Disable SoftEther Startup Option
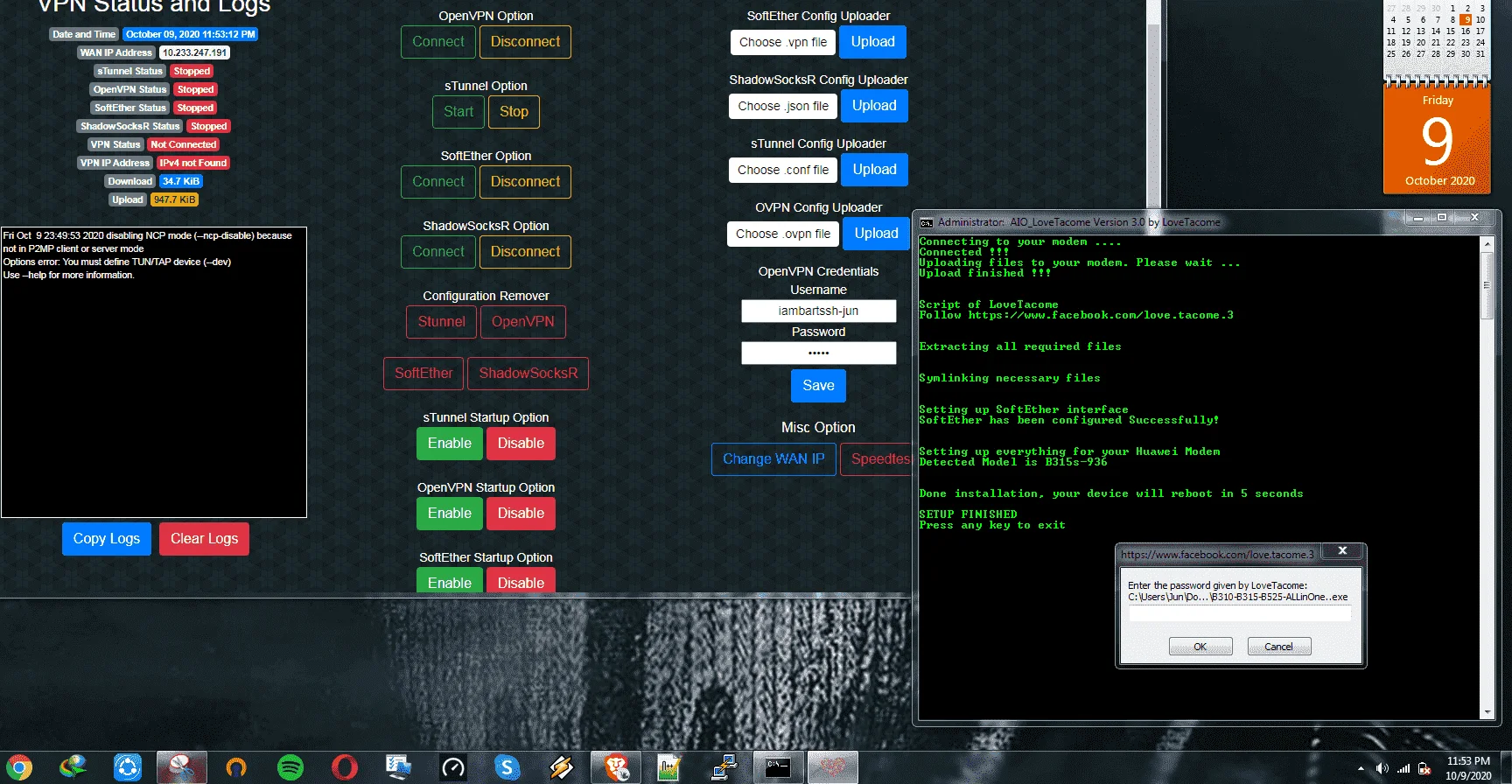The image size is (1512, 784). coord(521,581)
